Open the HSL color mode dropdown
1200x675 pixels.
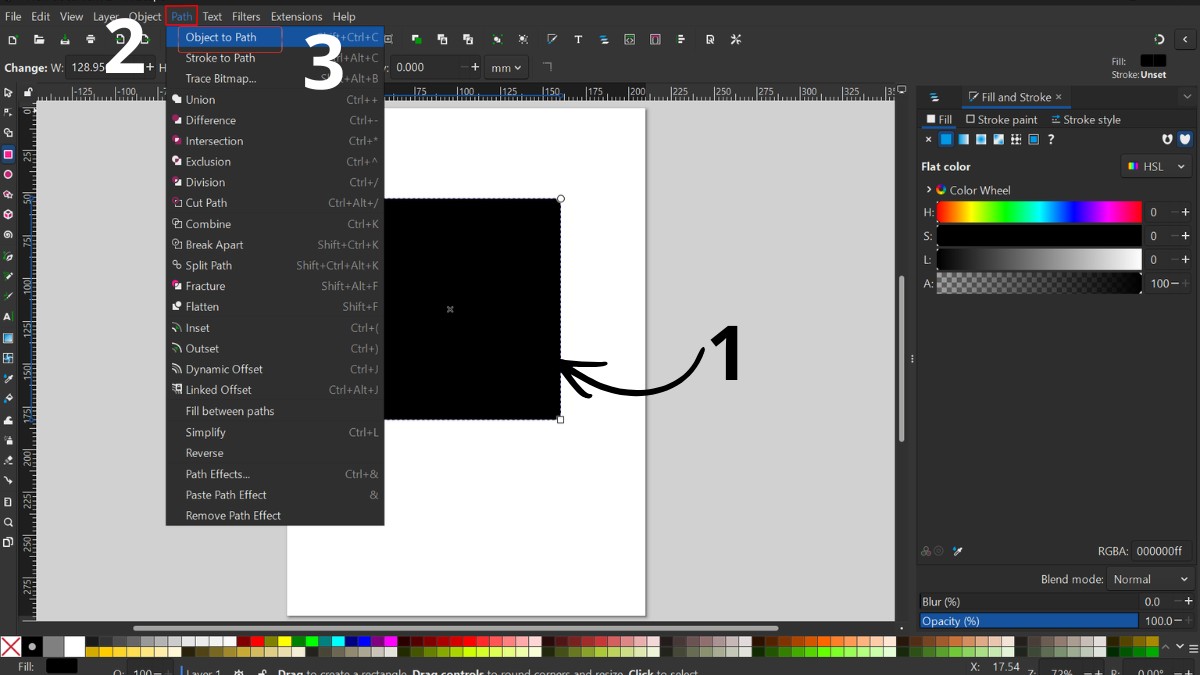1155,166
